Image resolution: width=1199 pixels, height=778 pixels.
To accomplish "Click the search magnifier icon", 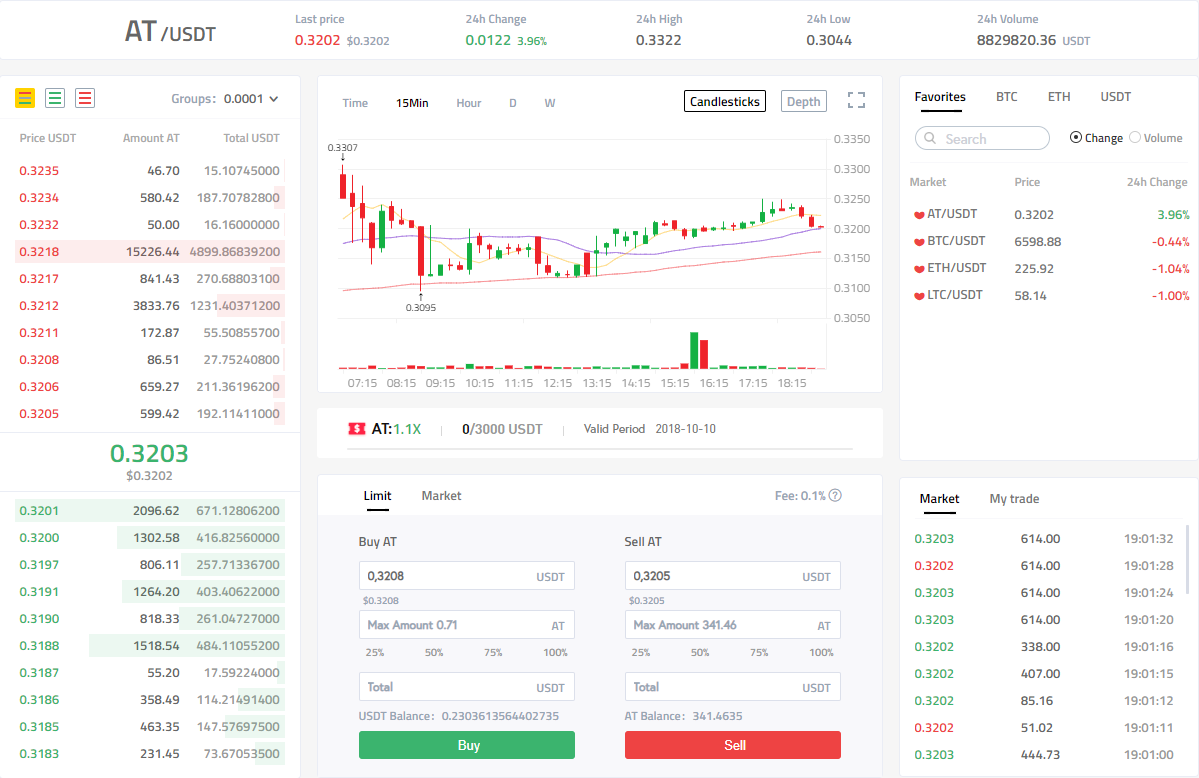I will (x=930, y=138).
